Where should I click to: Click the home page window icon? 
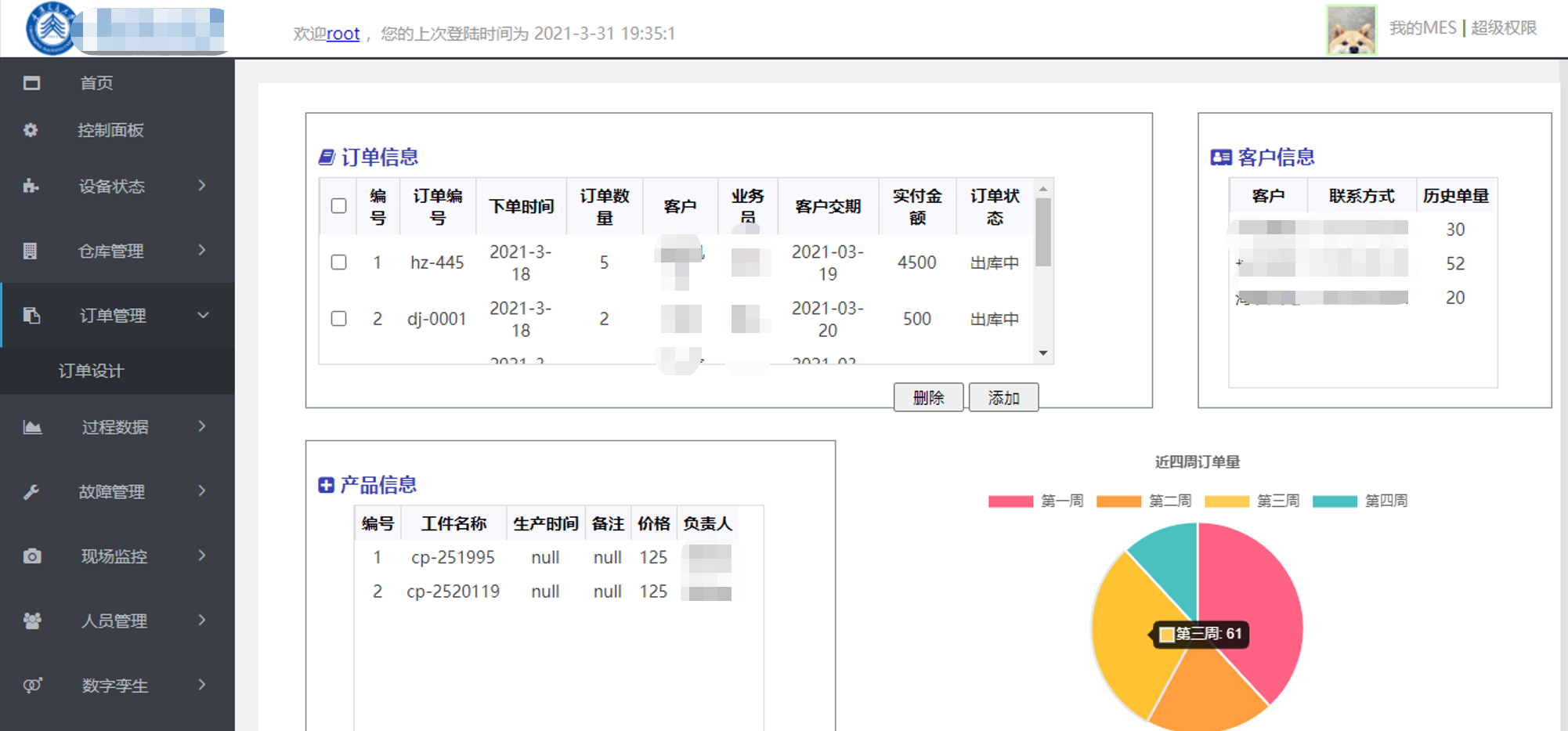click(x=31, y=83)
